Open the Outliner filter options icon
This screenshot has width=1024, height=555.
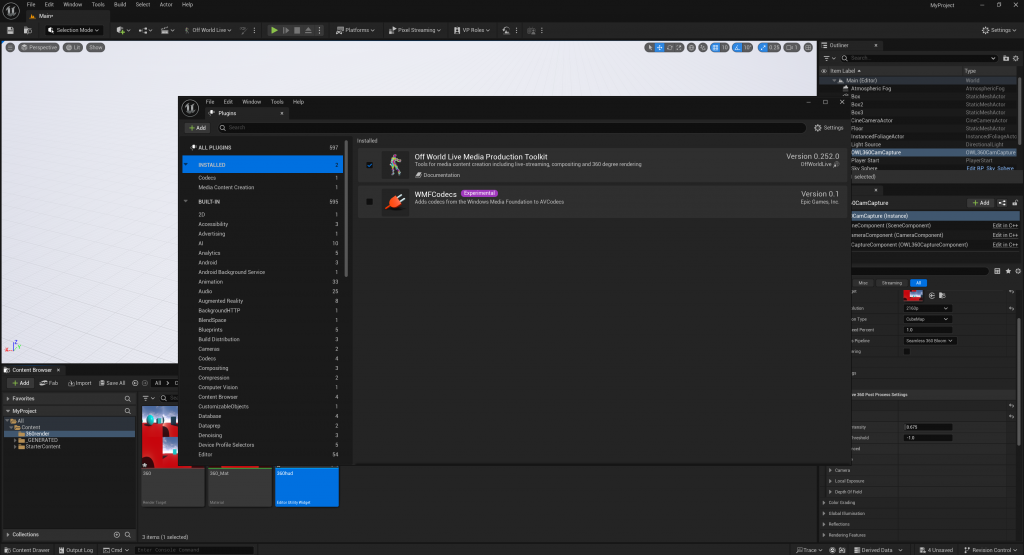(x=828, y=58)
